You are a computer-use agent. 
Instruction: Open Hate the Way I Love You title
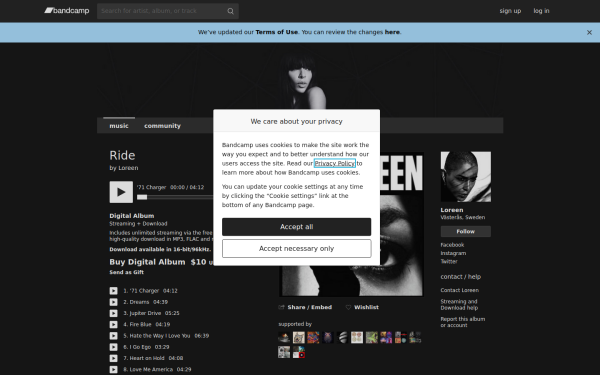[160, 336]
